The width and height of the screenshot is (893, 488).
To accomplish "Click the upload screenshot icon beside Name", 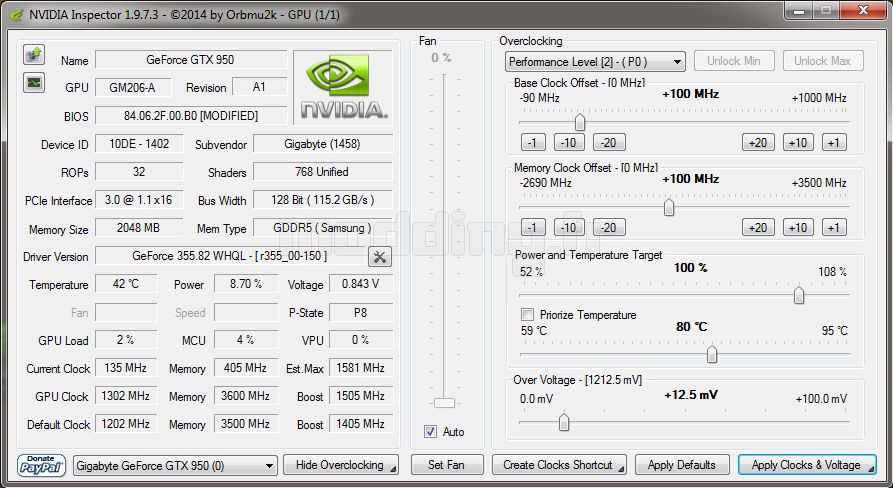I will (34, 55).
